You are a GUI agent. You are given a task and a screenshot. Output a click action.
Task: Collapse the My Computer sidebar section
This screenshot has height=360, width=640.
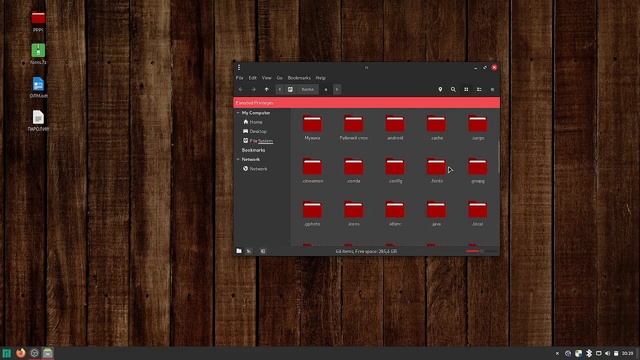point(238,113)
